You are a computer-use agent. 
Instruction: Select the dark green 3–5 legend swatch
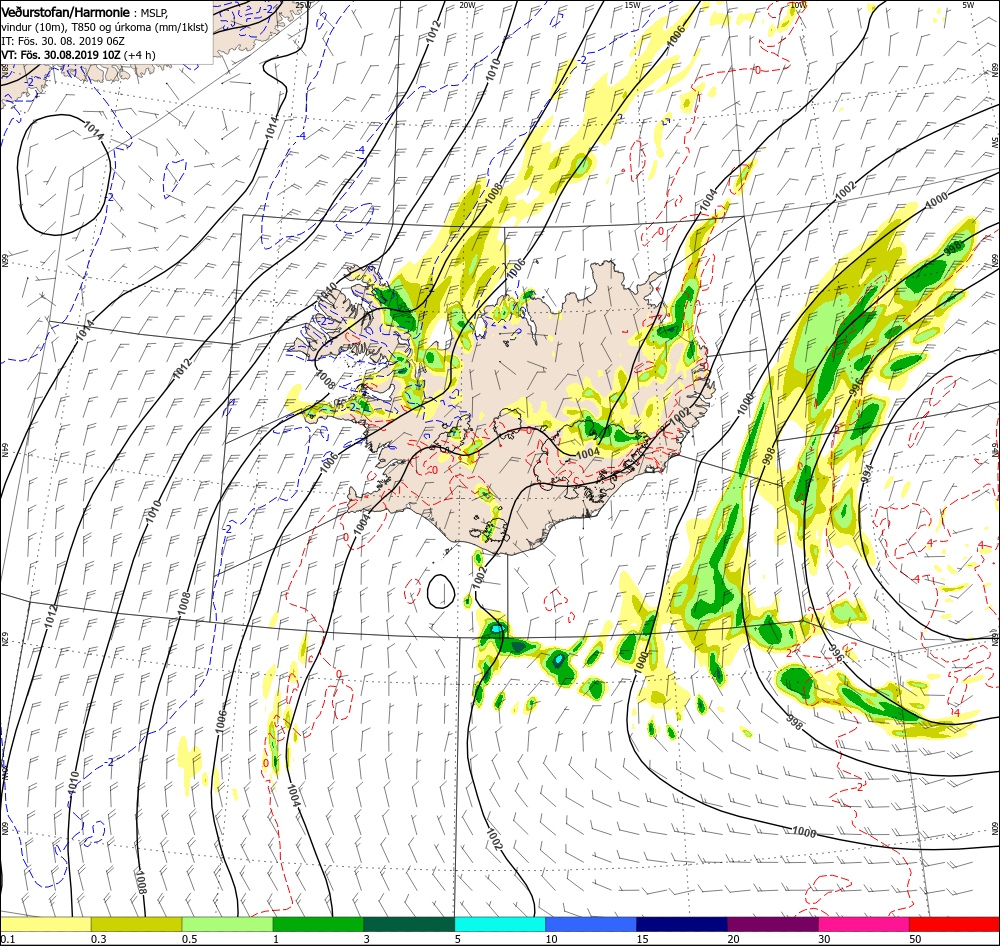(409, 924)
